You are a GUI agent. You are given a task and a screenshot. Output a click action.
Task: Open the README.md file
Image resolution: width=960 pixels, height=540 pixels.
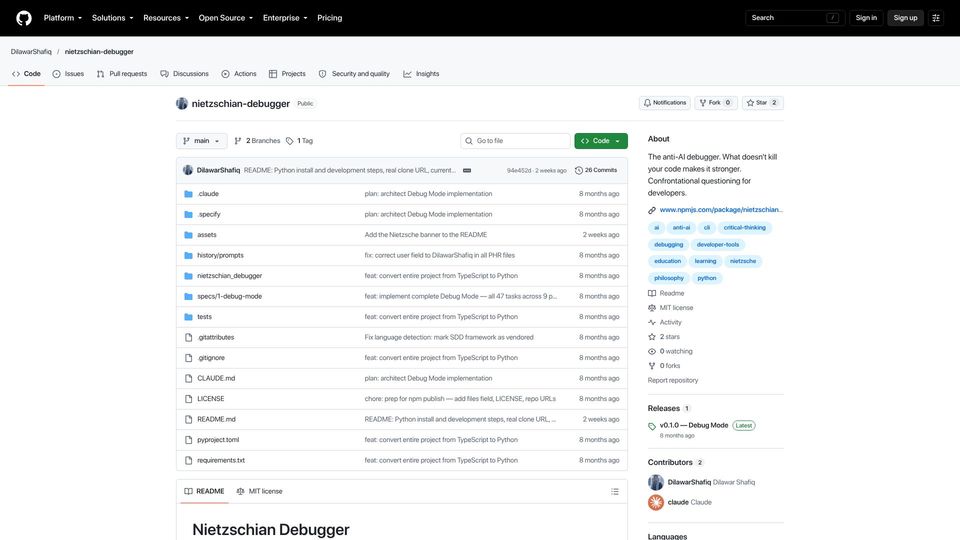pos(216,419)
